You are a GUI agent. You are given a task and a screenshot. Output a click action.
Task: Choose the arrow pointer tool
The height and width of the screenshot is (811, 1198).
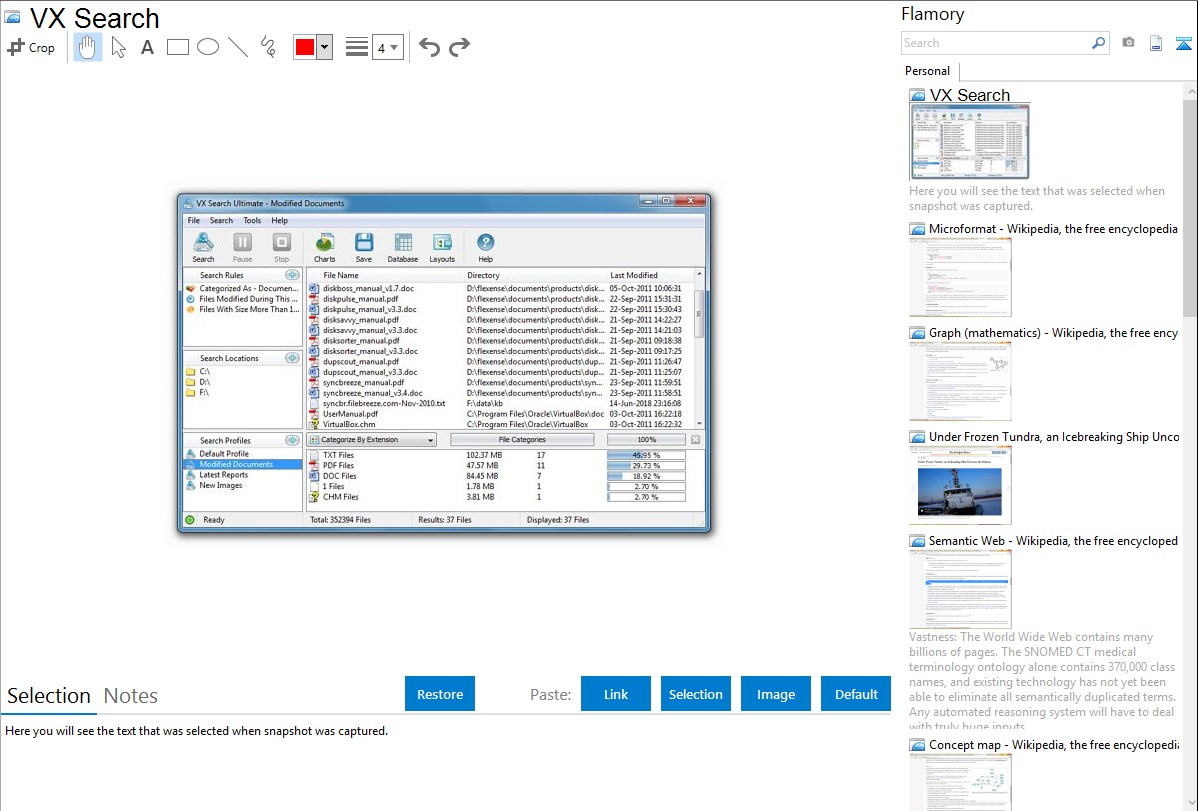118,47
